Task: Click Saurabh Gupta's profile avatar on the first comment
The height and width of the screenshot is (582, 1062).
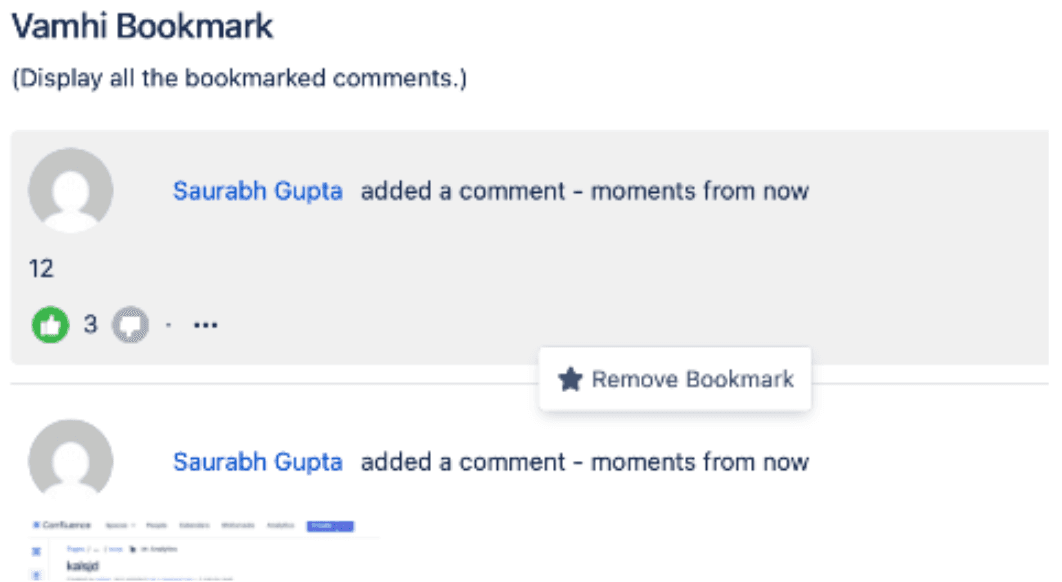Action: point(71,189)
